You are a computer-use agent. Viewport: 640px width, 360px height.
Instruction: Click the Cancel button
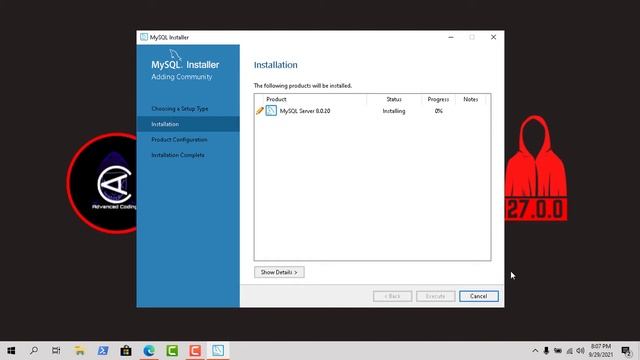point(478,296)
